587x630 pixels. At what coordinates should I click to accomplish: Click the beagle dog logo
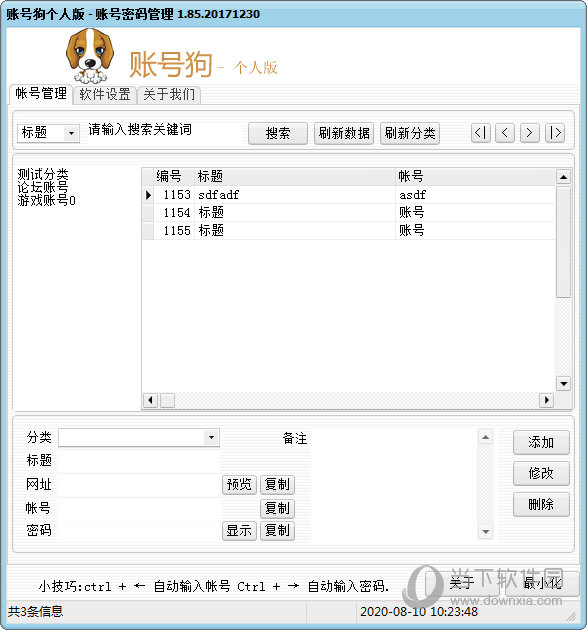(90, 55)
